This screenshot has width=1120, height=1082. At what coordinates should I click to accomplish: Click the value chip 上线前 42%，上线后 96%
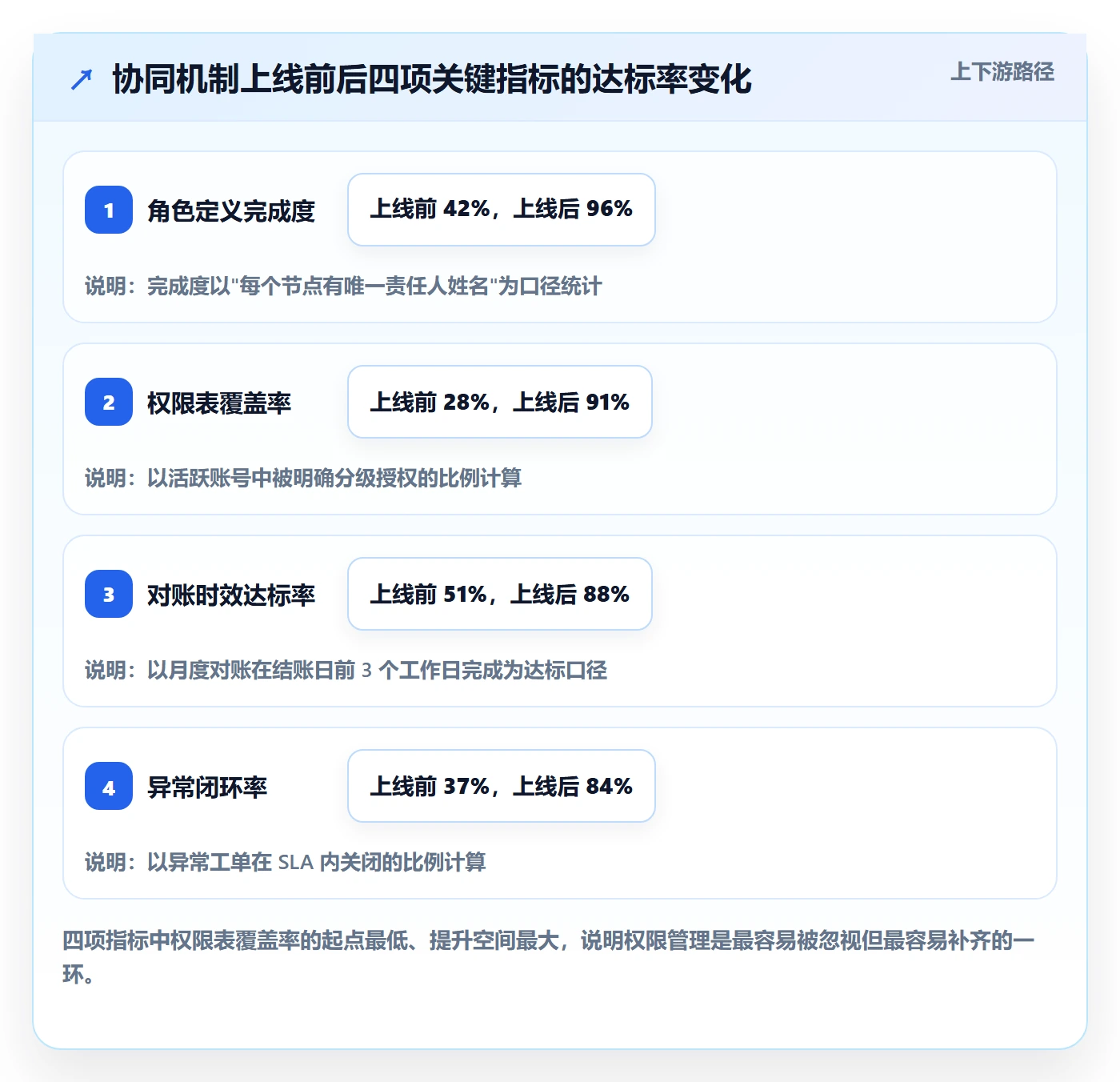(502, 210)
